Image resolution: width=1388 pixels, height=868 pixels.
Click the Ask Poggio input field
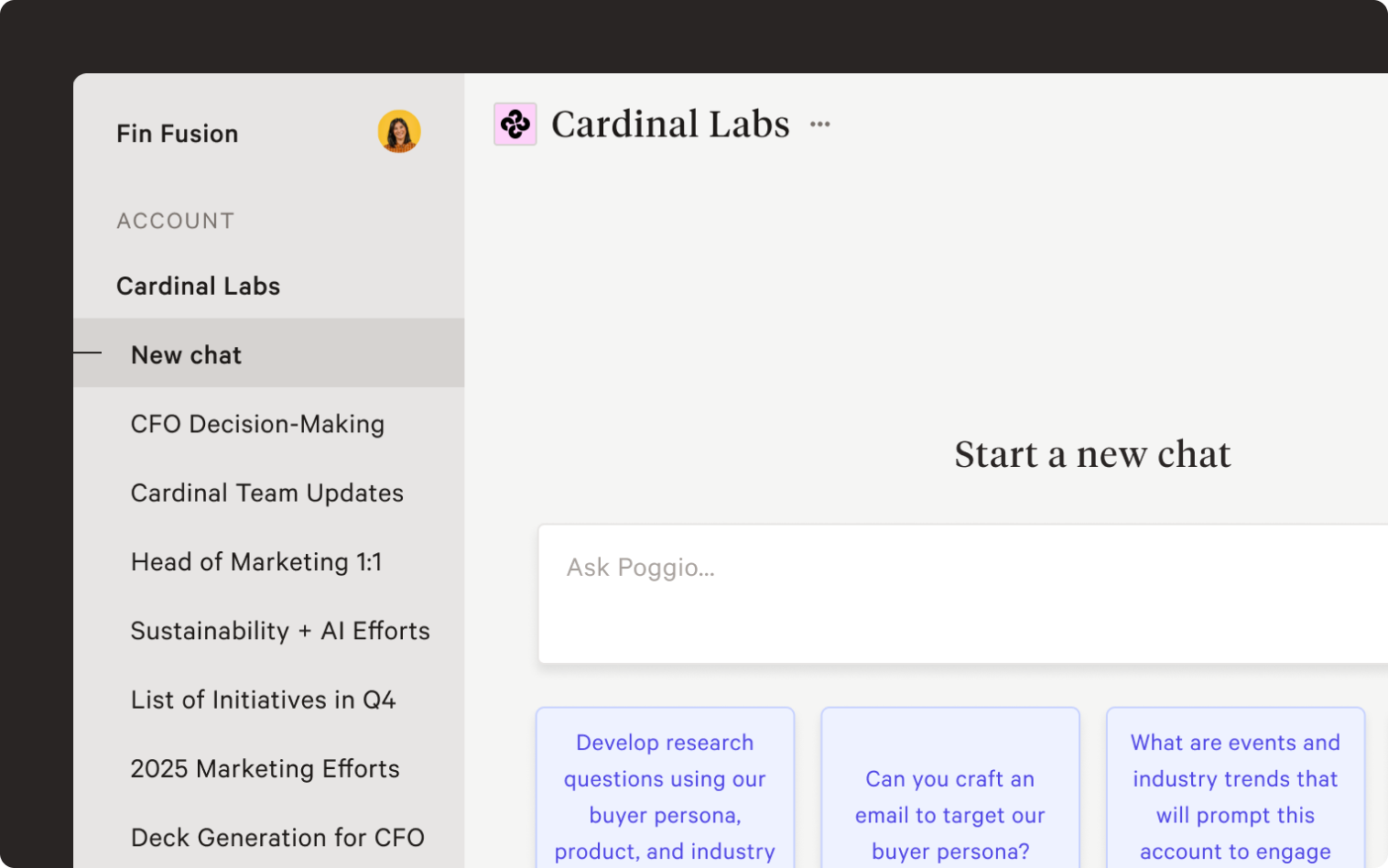click(x=961, y=593)
